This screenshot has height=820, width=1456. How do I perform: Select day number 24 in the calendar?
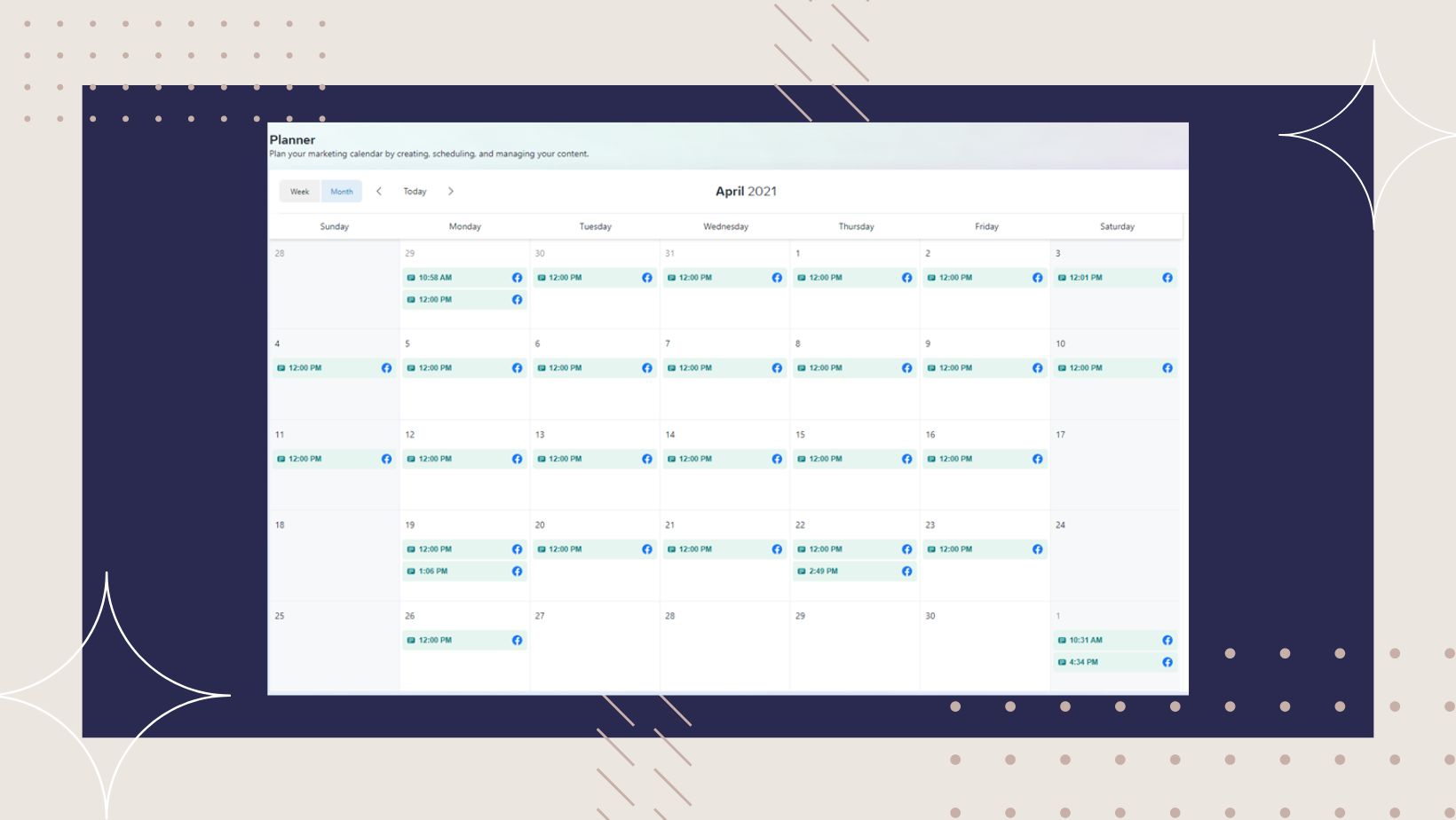(1060, 525)
